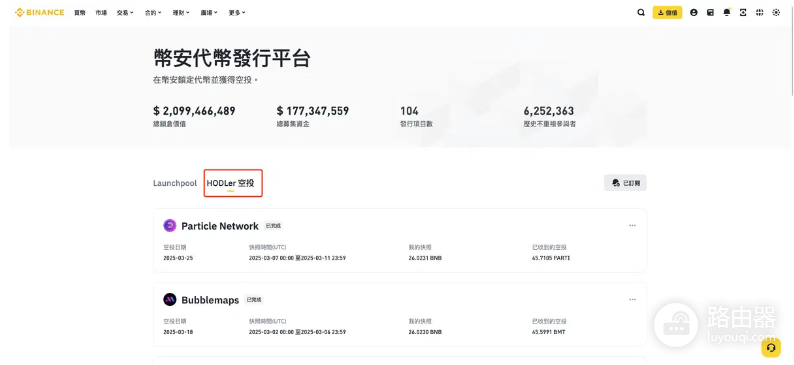Expand the 合約 dropdown menu
The image size is (794, 365).
coord(153,13)
